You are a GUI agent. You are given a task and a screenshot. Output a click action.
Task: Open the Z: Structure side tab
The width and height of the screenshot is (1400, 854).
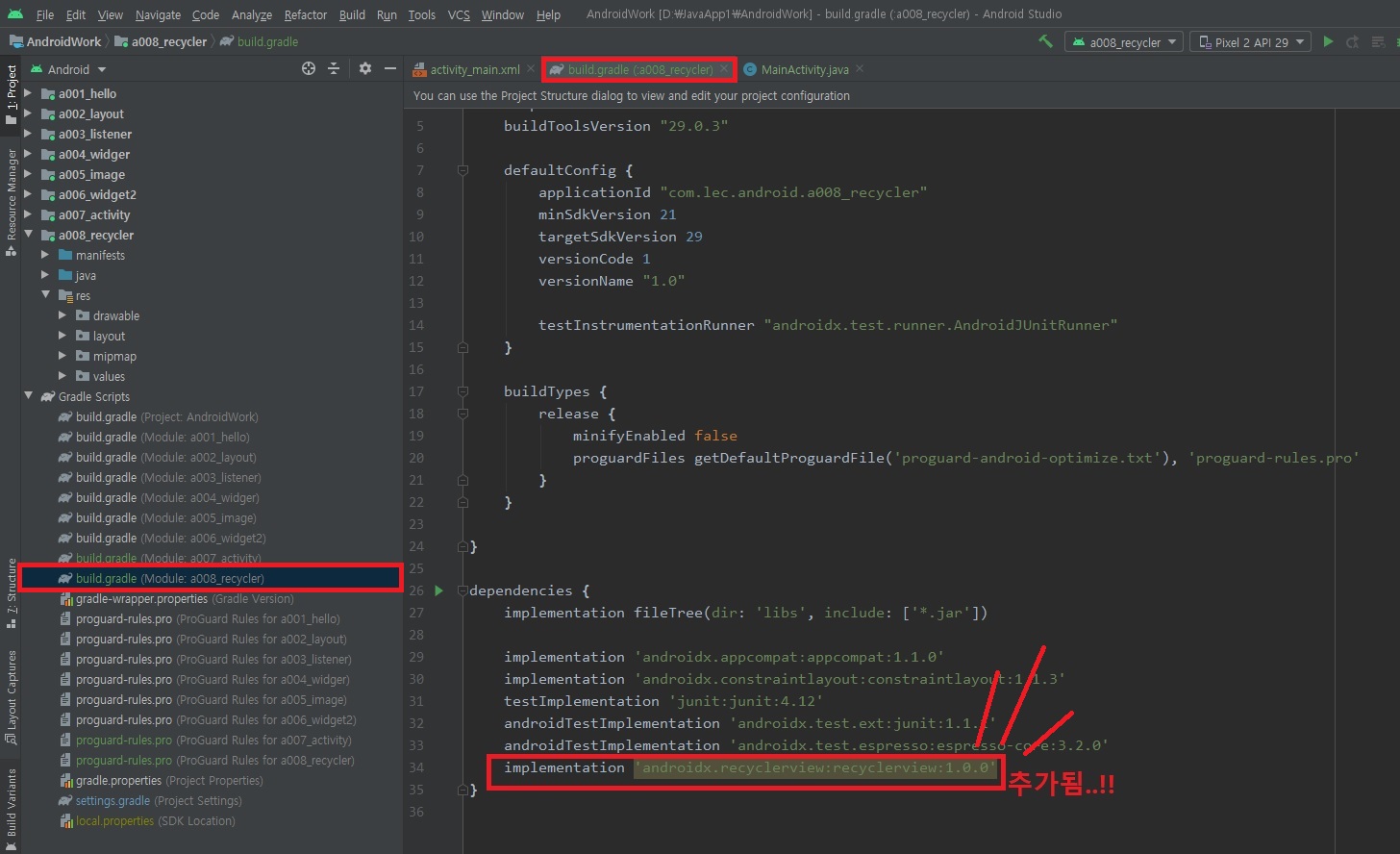pos(11,592)
